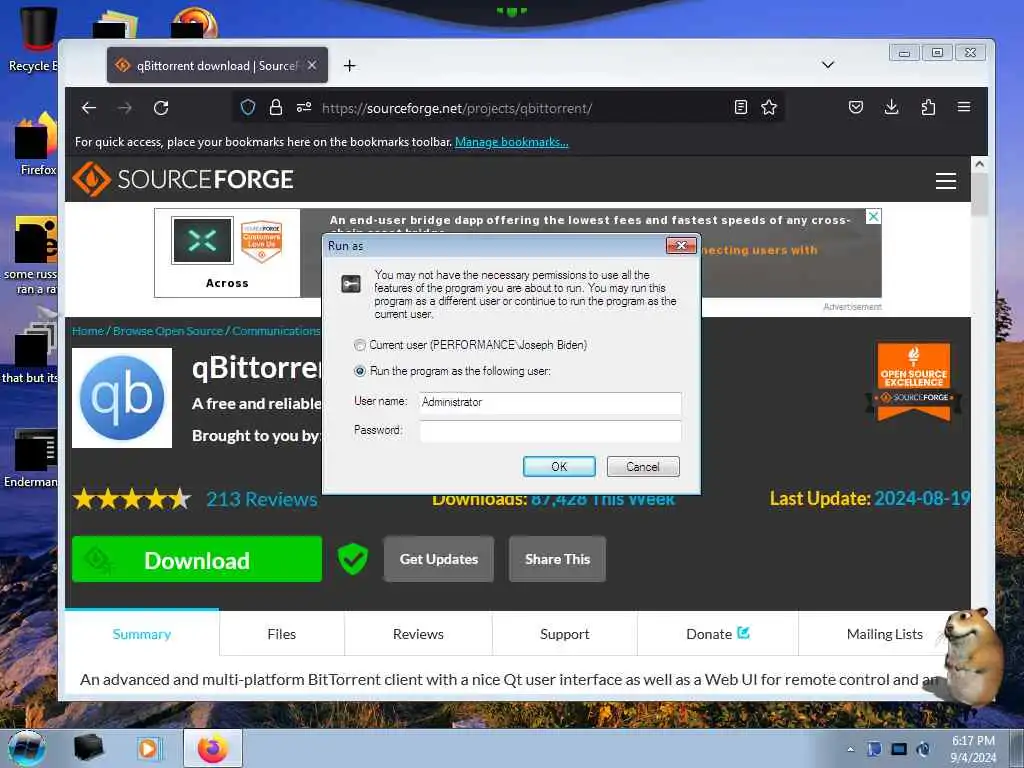Click the green verified shield checkmark
This screenshot has height=768, width=1024.
point(353,559)
